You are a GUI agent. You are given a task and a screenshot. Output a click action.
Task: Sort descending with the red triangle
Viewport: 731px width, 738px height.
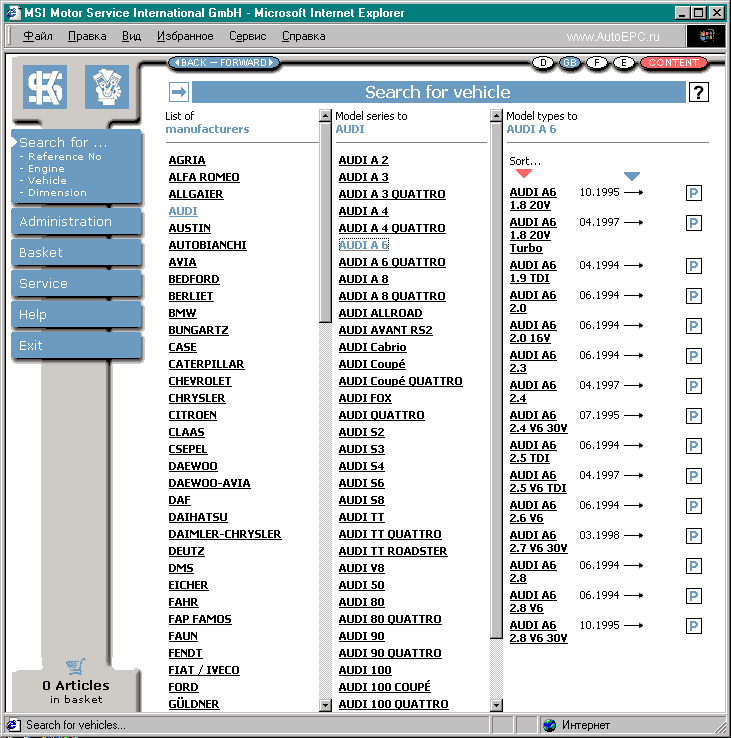point(524,175)
